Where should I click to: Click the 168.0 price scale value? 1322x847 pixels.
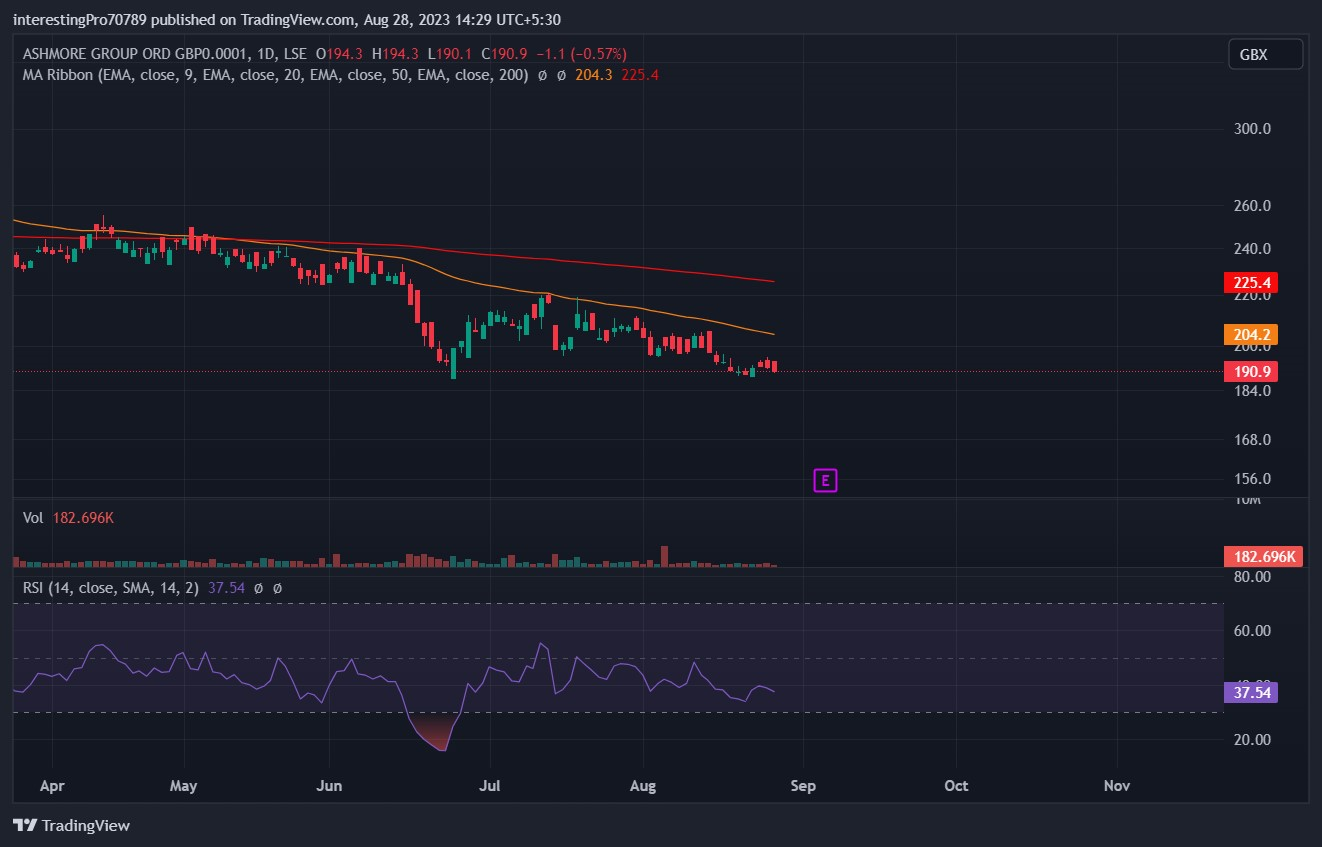(x=1252, y=440)
